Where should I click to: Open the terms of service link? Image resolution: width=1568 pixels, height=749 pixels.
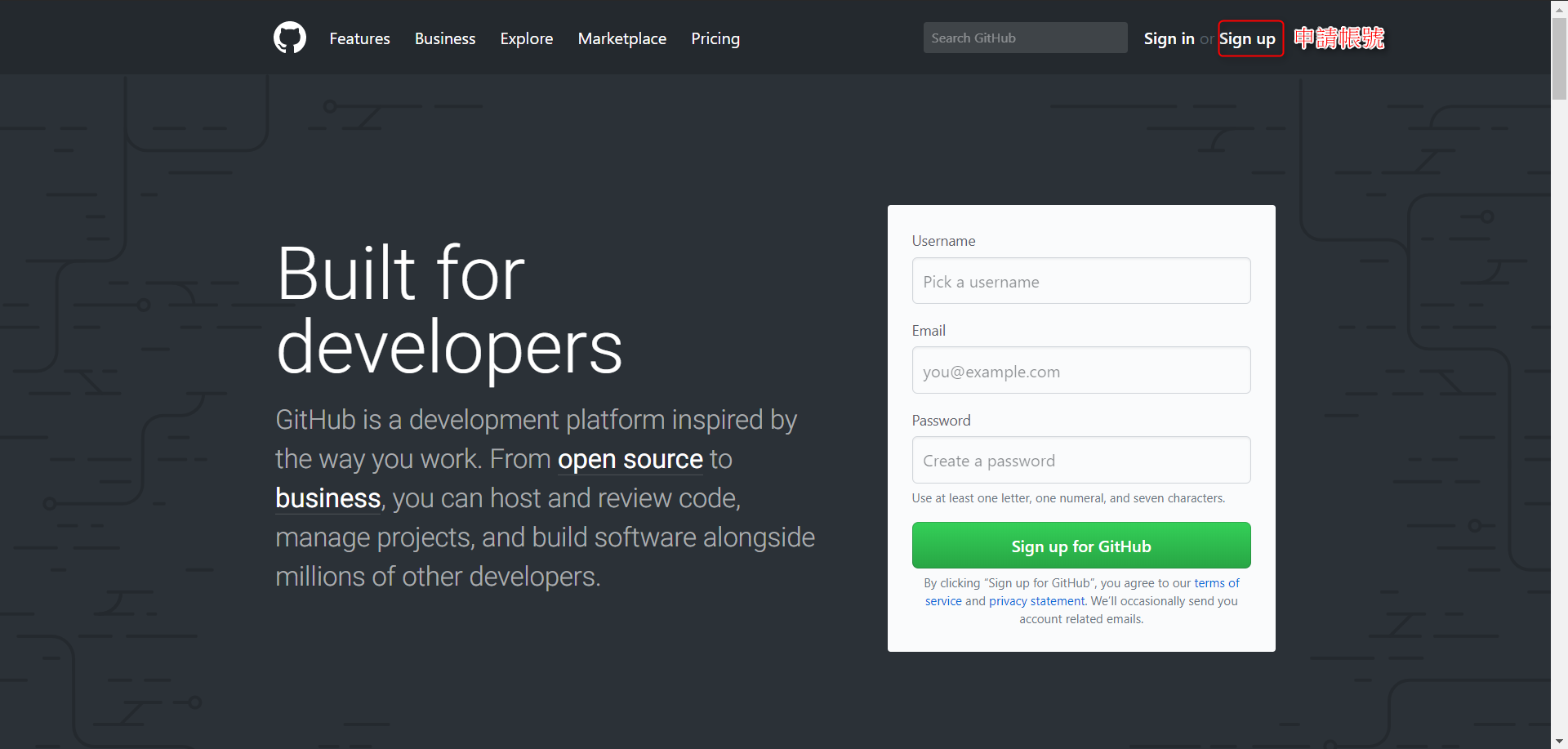(x=1217, y=583)
